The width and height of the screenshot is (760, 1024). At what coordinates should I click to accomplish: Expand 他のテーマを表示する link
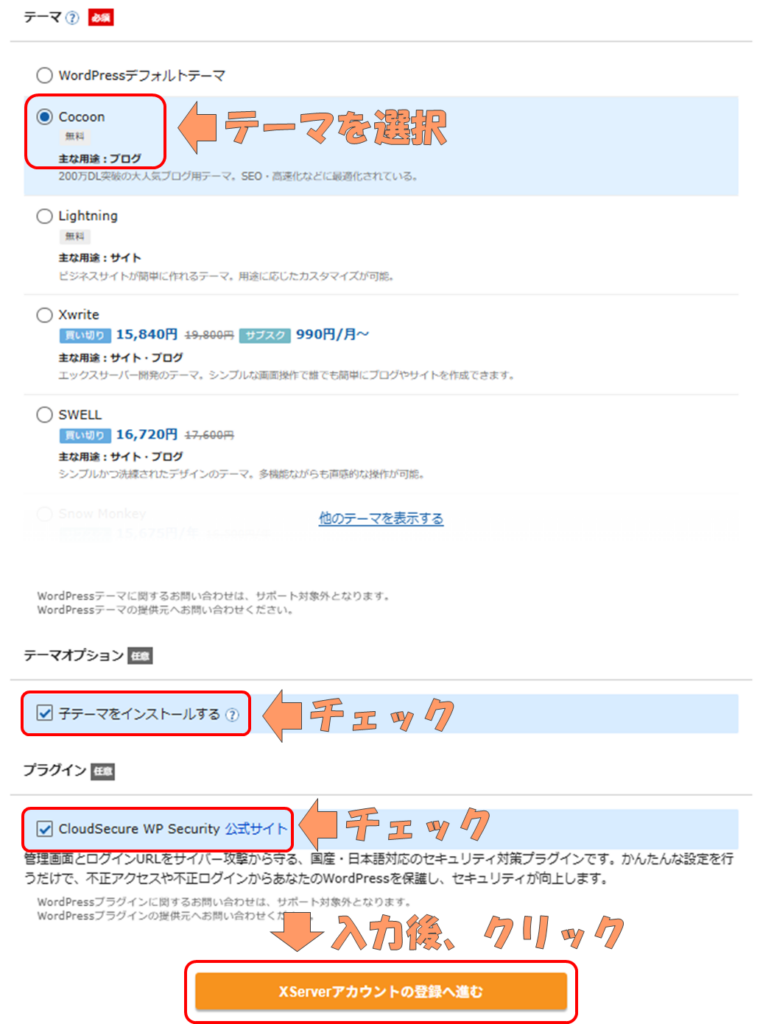[x=381, y=519]
